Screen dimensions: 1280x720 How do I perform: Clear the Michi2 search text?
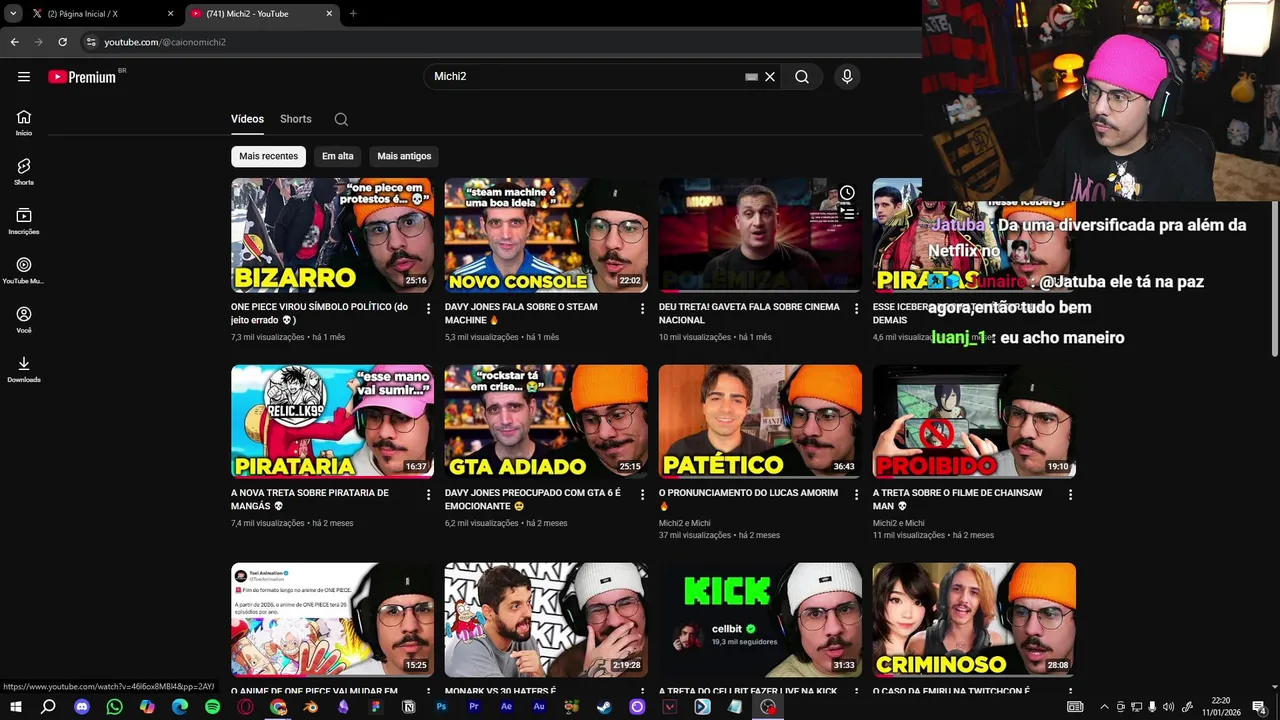point(770,77)
